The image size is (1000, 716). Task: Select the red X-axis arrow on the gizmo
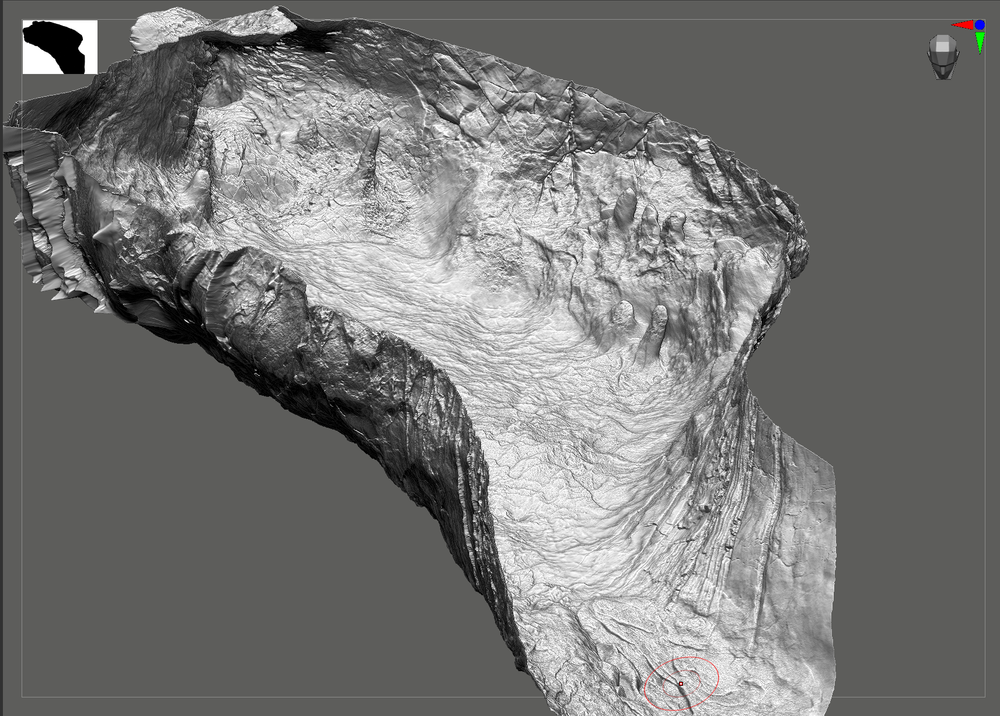pyautogui.click(x=962, y=24)
